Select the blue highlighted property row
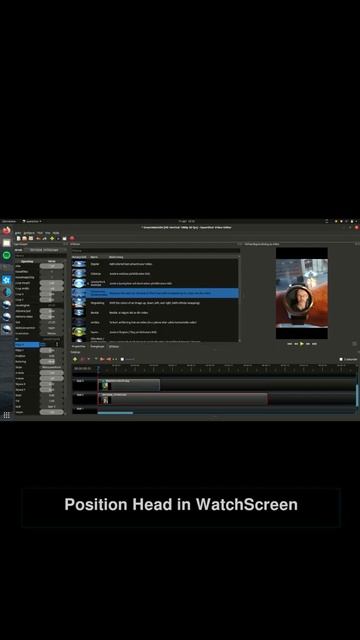The image size is (360, 640). pos(27,344)
